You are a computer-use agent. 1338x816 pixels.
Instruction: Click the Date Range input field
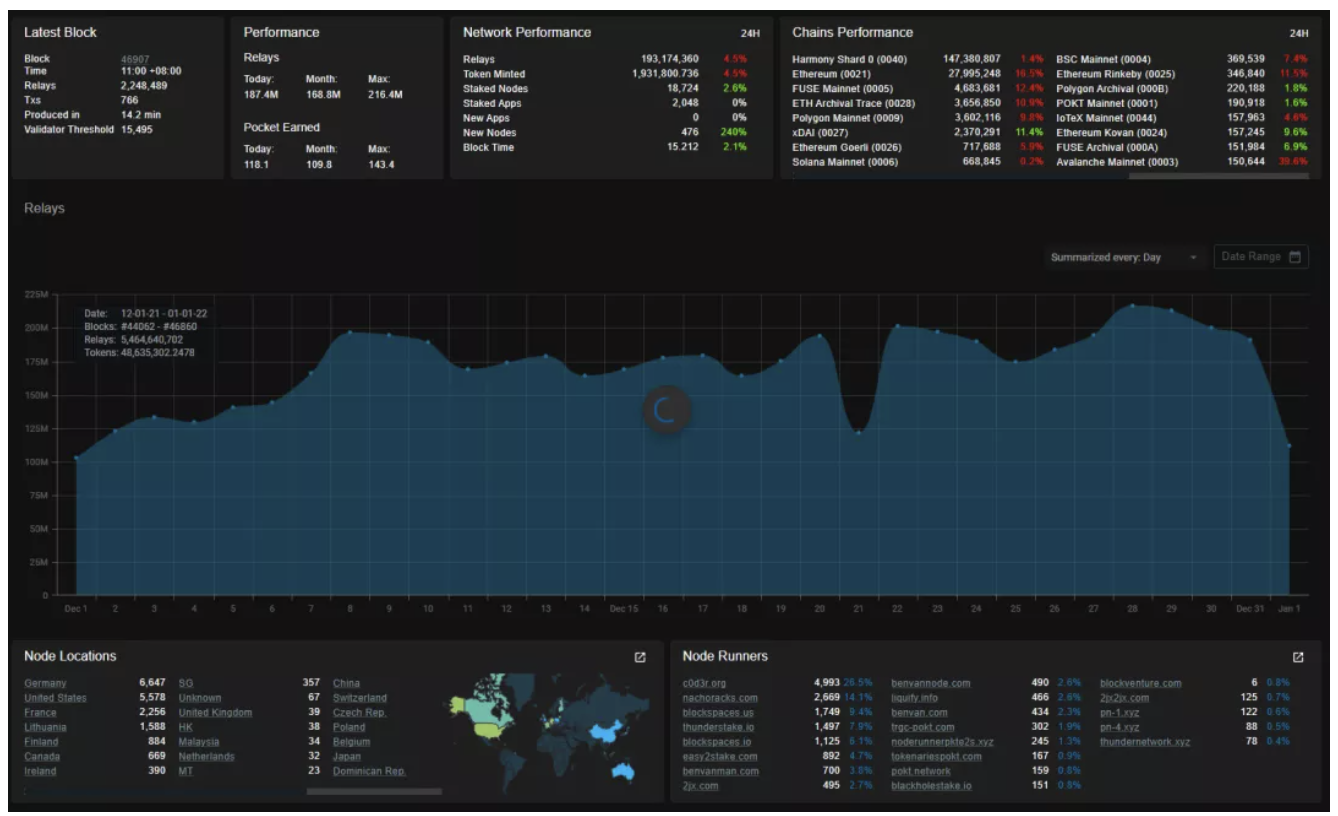coord(1261,257)
